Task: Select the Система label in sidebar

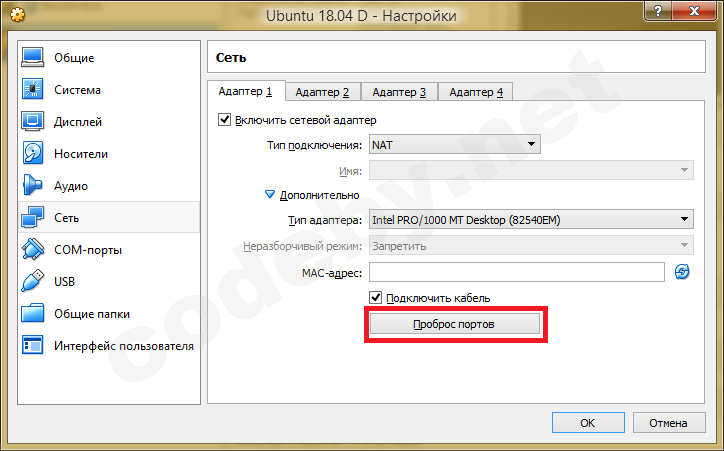Action: pos(78,90)
